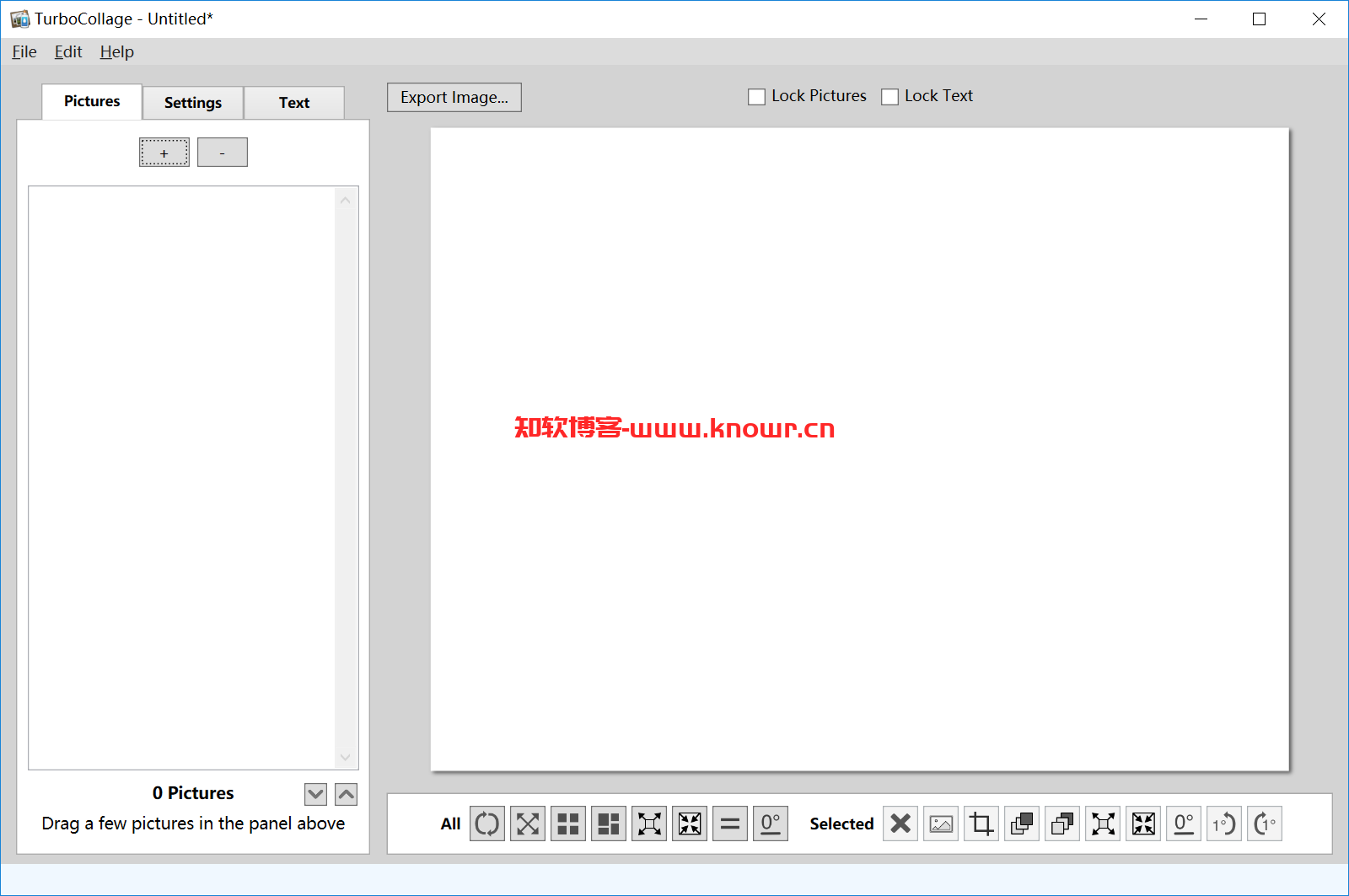
Task: Click the crossed-arrows icon in the All group
Action: [x=528, y=824]
